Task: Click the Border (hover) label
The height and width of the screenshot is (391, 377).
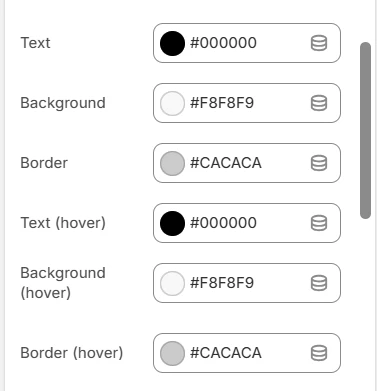Action: [x=72, y=353]
